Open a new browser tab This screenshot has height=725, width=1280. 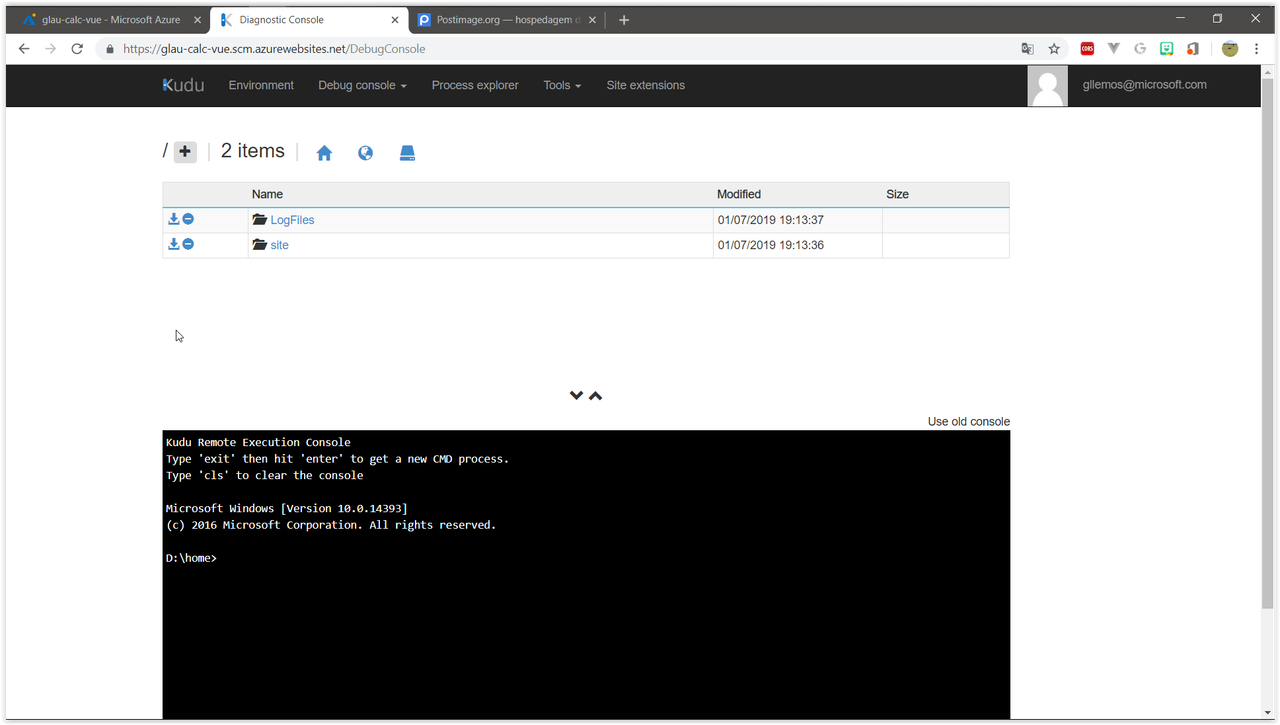pyautogui.click(x=624, y=20)
